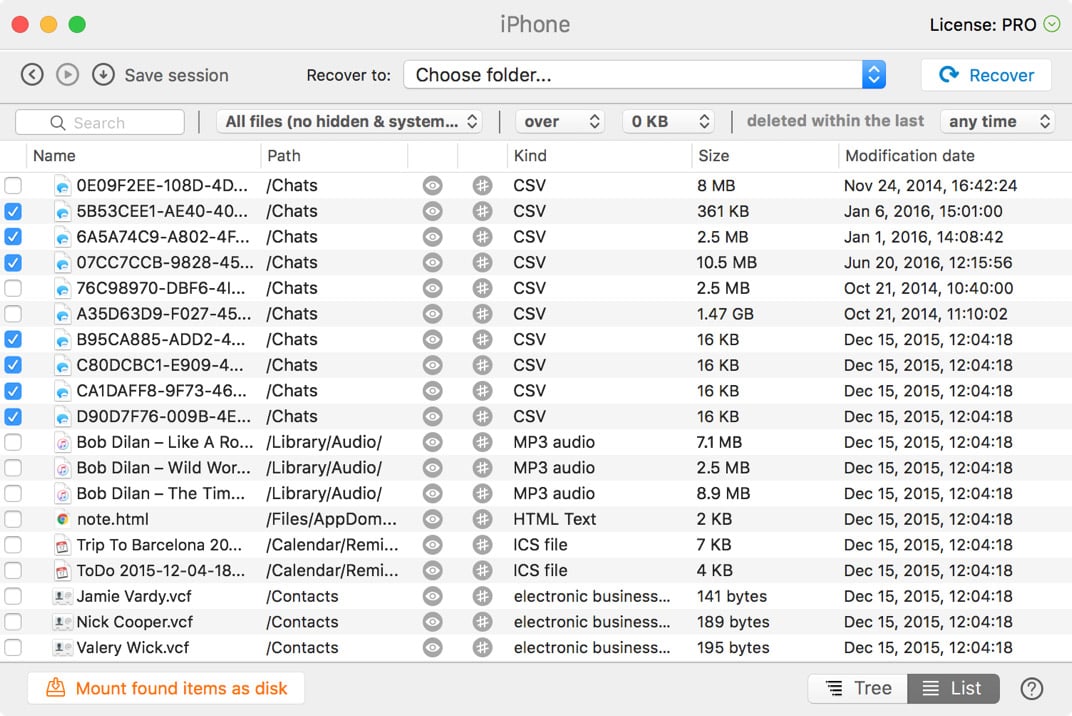Viewport: 1072px width, 716px height.
Task: Click the help question mark icon
Action: click(x=1032, y=688)
